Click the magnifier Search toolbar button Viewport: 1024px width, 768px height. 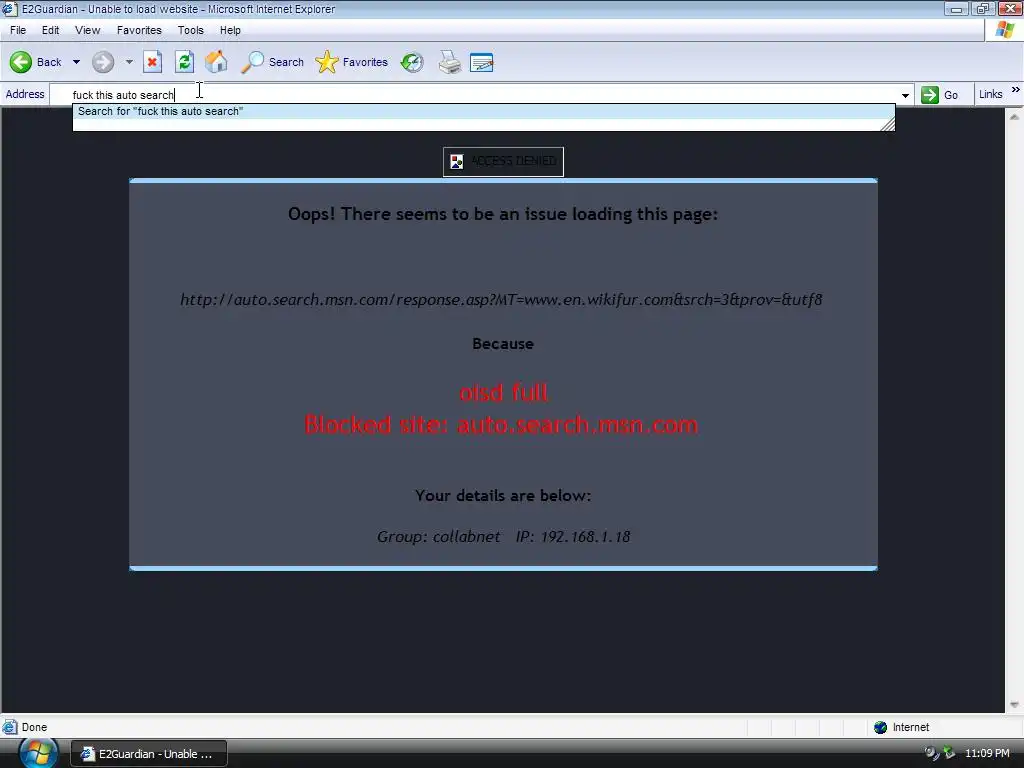click(x=272, y=62)
